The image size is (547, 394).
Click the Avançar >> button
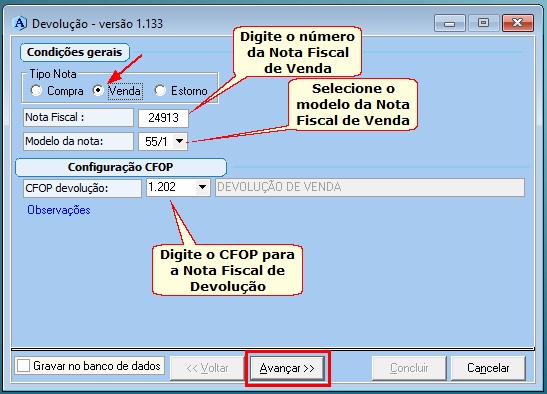coord(287,368)
